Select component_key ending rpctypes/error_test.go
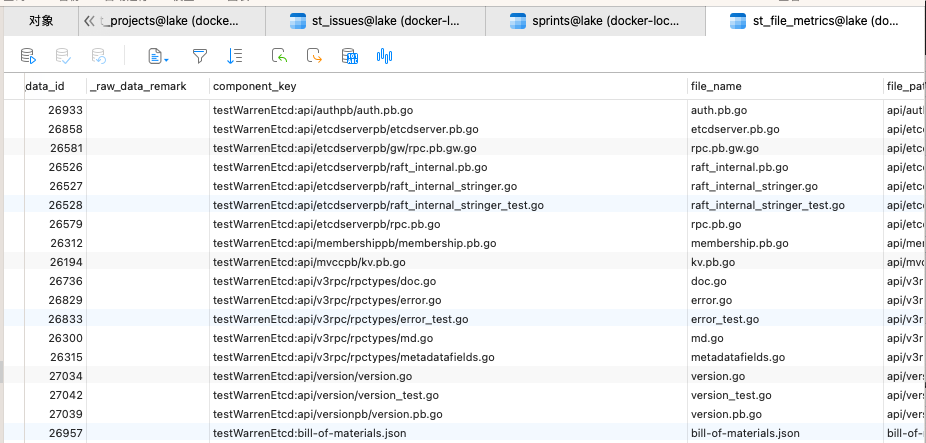The width and height of the screenshot is (926, 443). (x=448, y=319)
